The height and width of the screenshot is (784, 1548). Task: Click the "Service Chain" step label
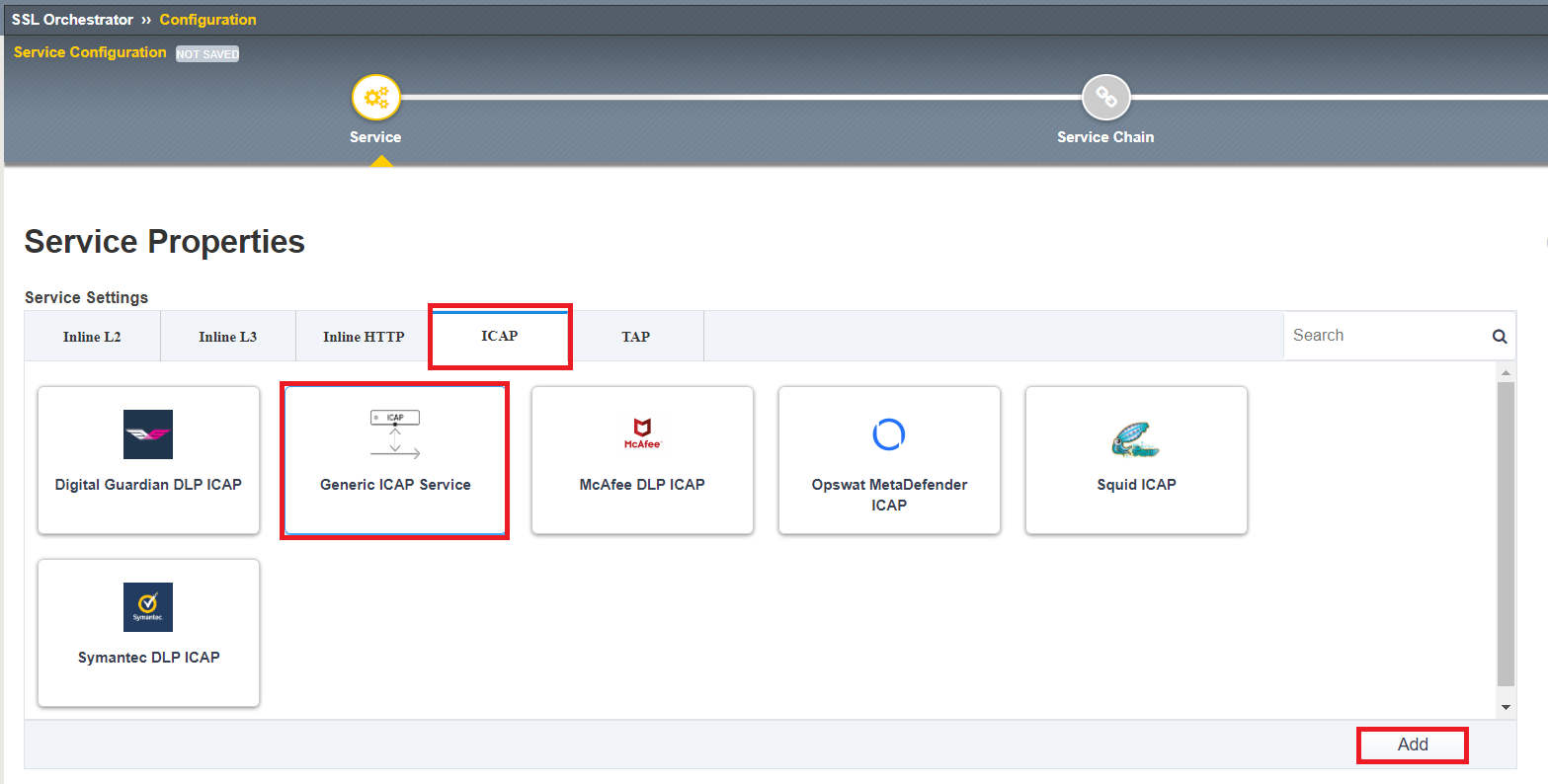[1105, 137]
